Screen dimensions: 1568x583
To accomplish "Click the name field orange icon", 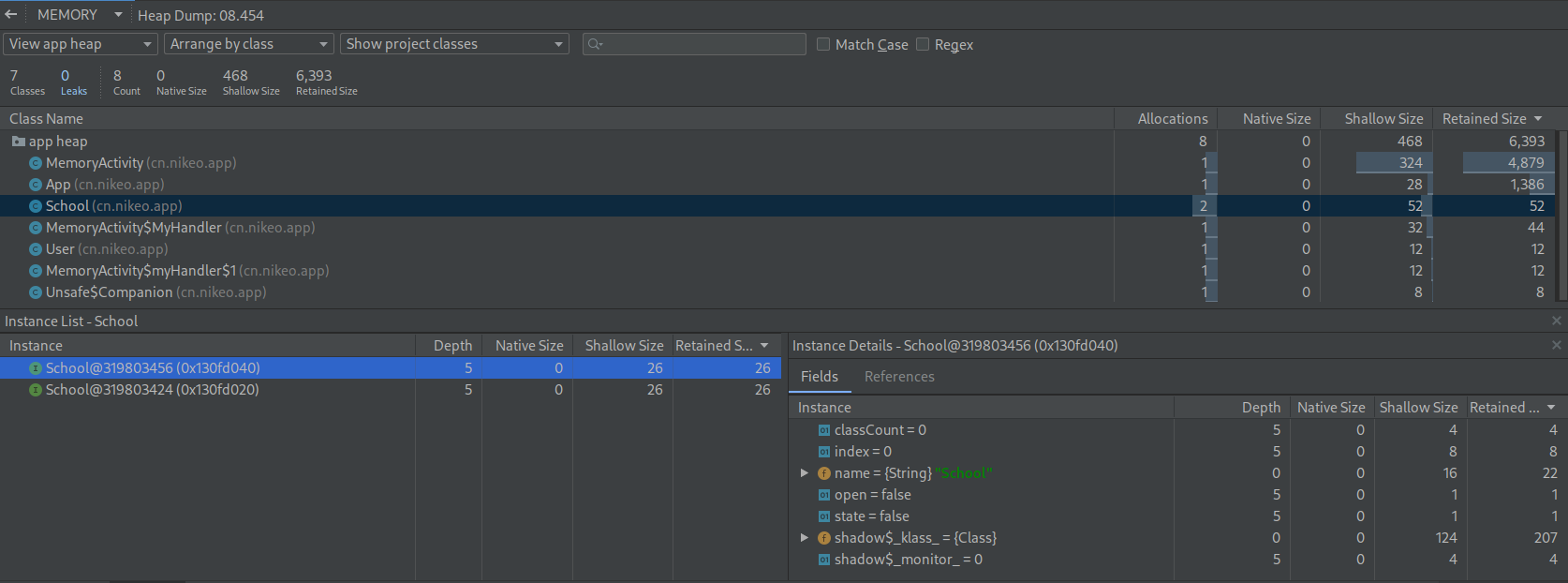I will coord(824,473).
